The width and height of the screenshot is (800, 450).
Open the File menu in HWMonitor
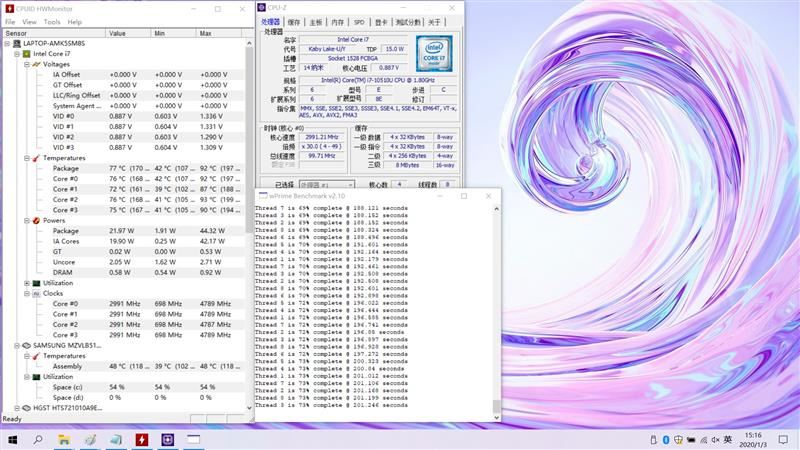[10, 22]
